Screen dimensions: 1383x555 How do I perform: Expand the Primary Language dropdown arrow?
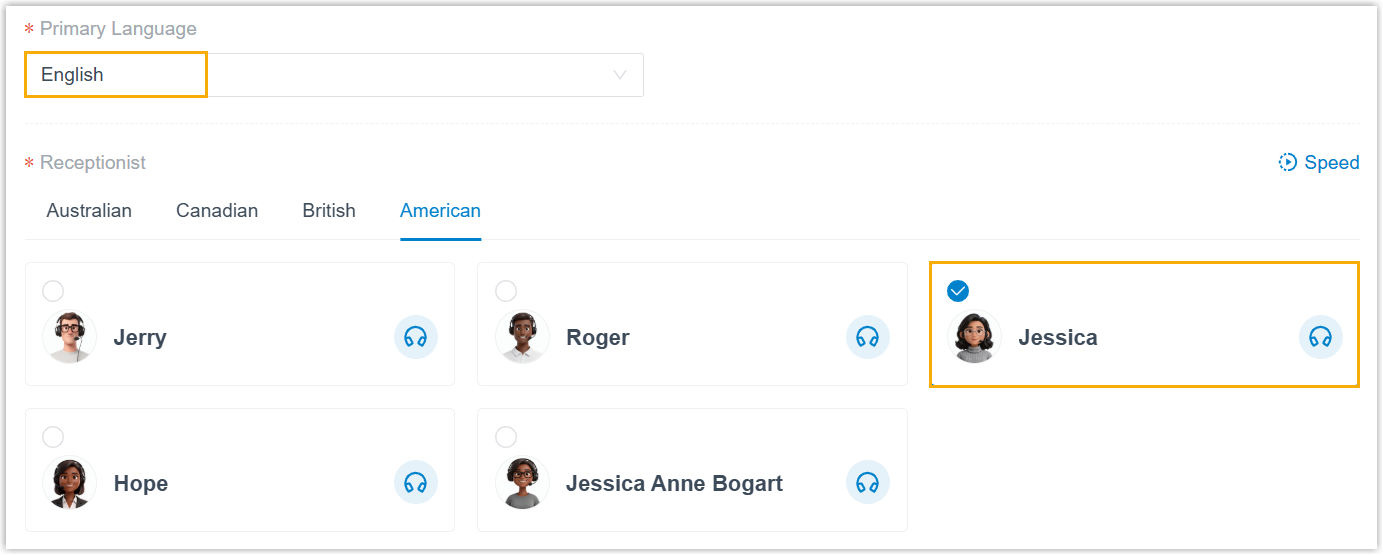[620, 75]
